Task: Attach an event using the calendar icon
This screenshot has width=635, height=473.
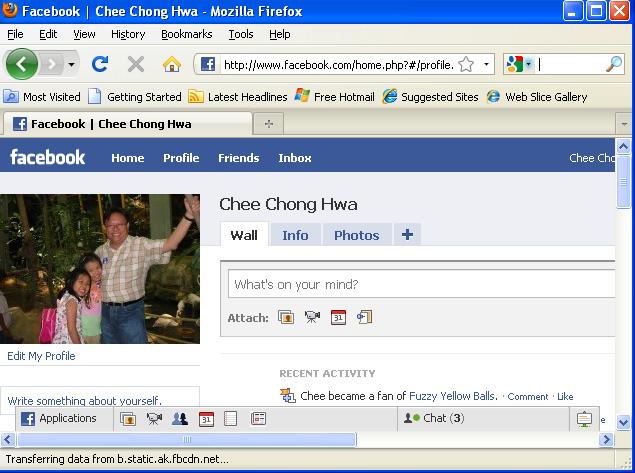Action: coord(338,317)
